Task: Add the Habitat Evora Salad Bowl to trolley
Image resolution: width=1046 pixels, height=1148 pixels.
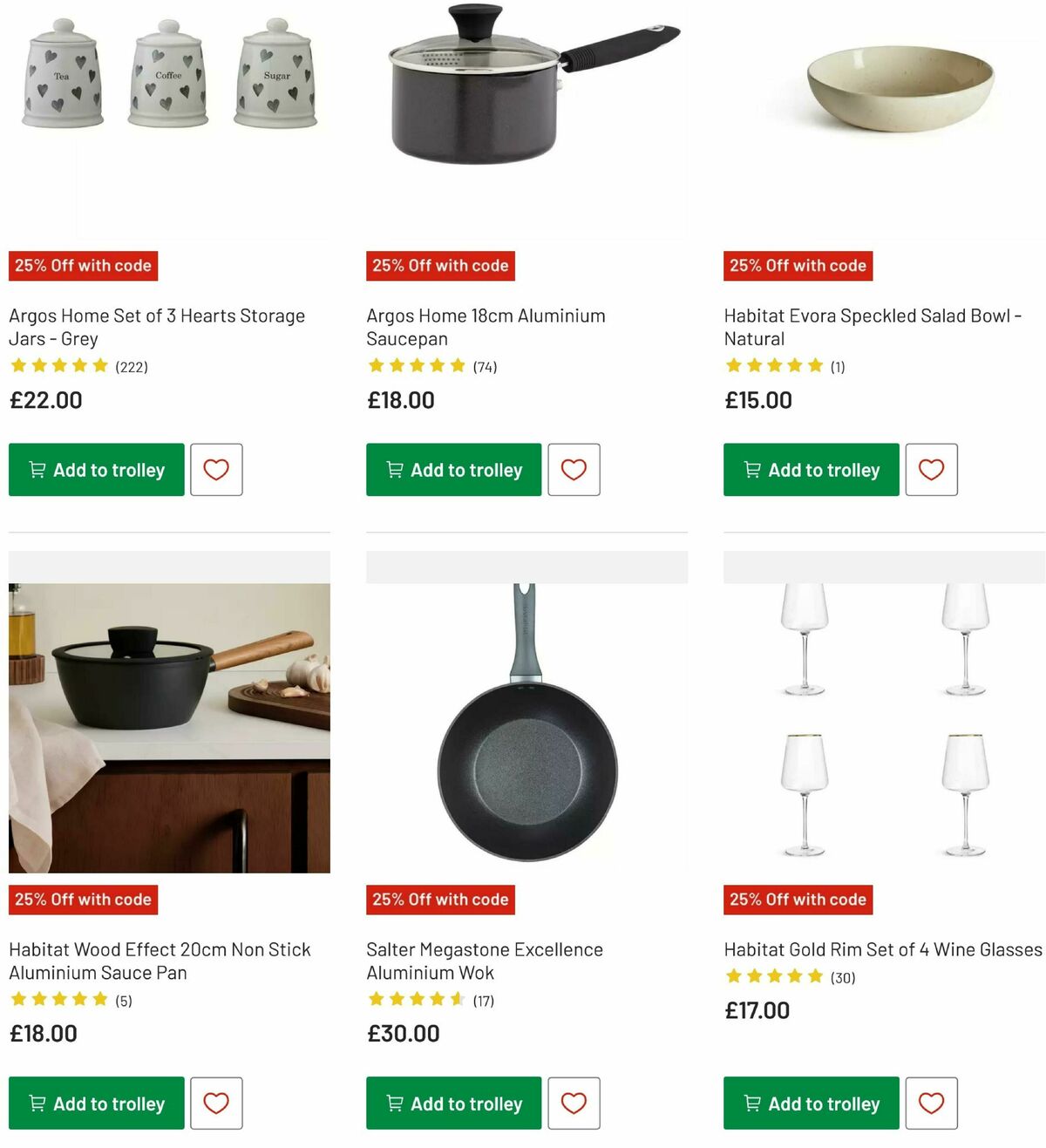Action: click(810, 470)
